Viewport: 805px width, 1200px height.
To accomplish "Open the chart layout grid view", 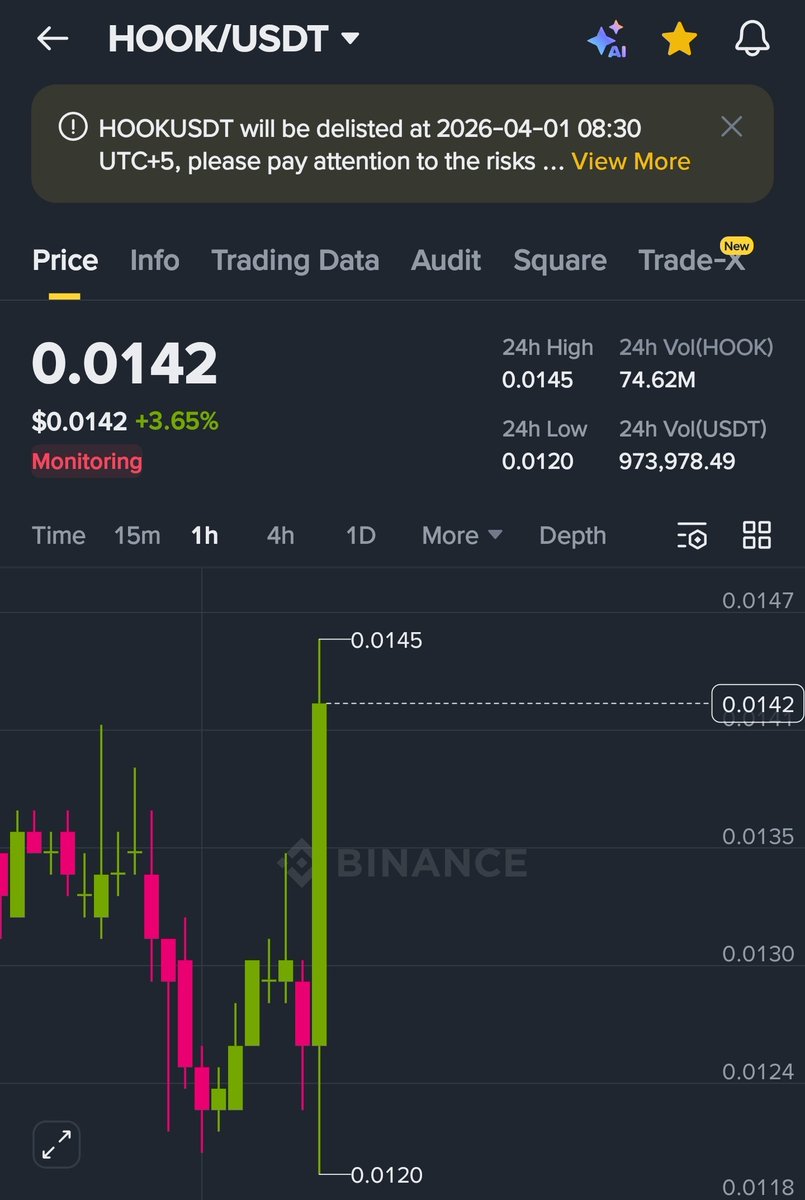I will click(756, 536).
